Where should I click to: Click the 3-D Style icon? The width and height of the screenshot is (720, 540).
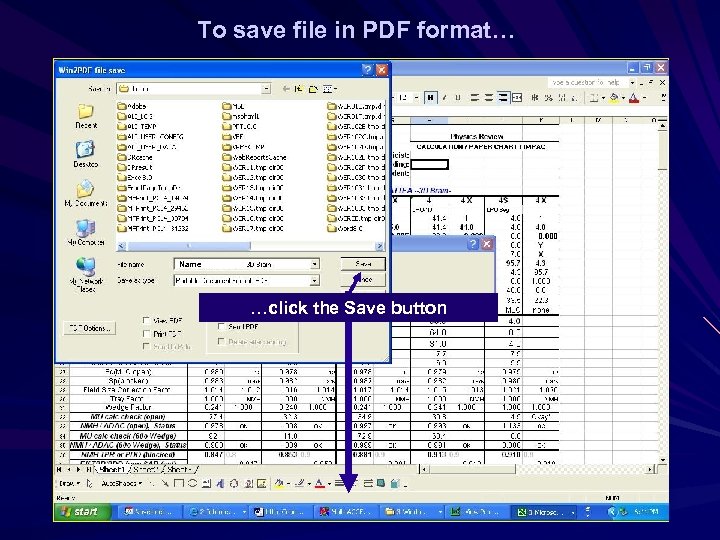point(394,483)
